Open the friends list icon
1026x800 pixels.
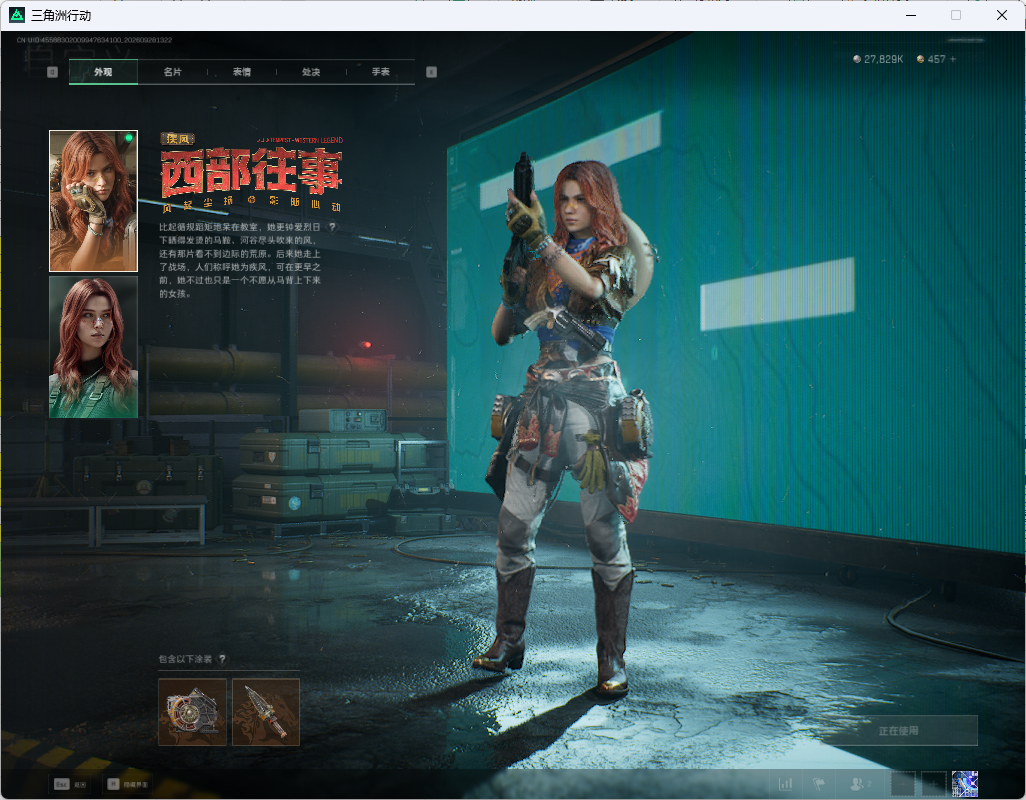click(859, 783)
